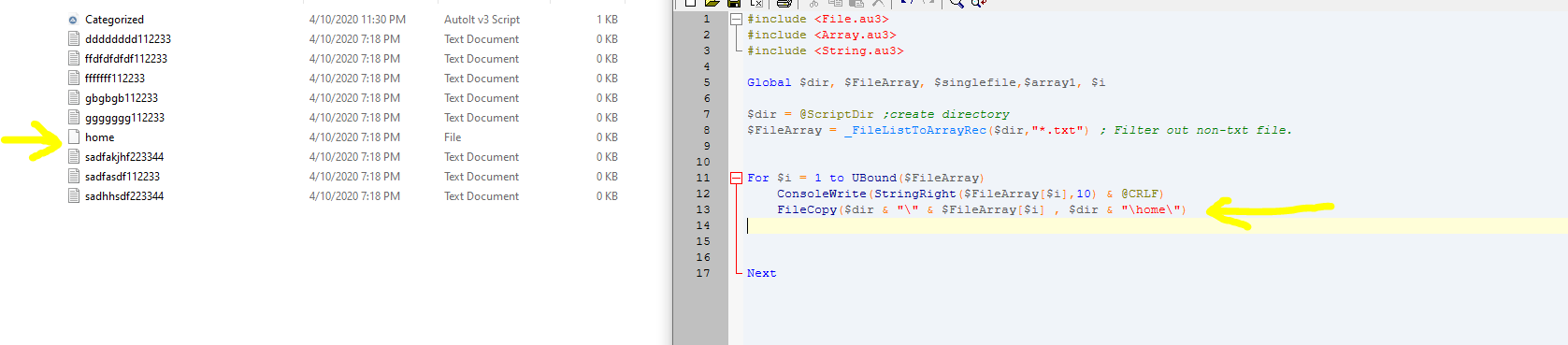Place cursor at Next keyword line
This screenshot has width=1568, height=345.
(x=761, y=273)
